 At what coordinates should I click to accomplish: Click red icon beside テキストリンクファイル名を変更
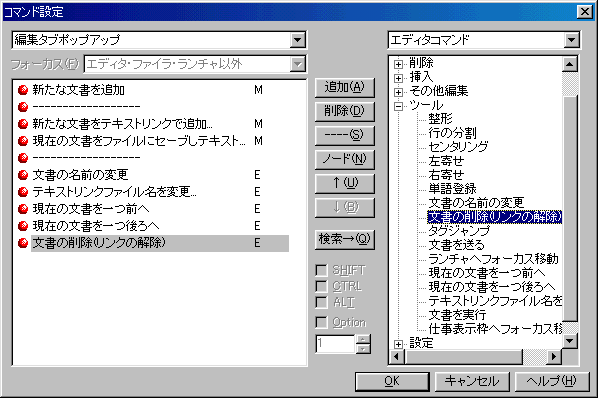23,192
